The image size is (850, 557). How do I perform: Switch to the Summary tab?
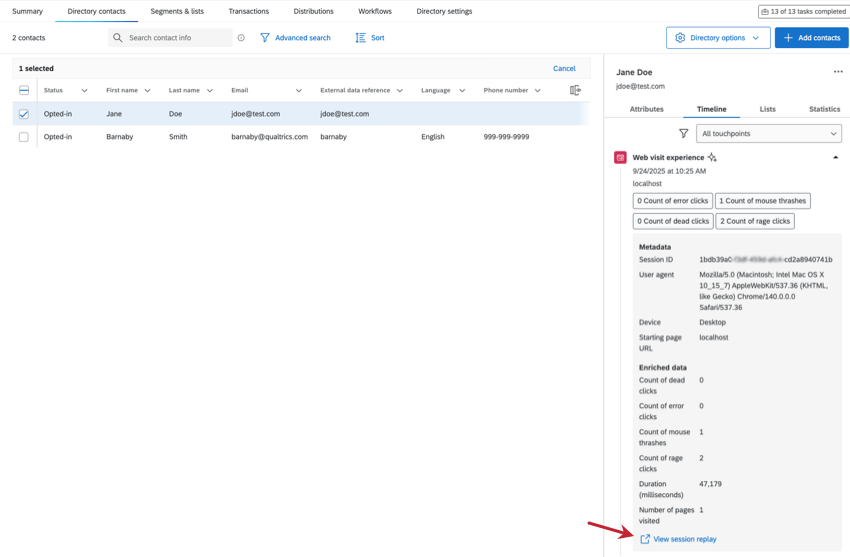pyautogui.click(x=28, y=11)
